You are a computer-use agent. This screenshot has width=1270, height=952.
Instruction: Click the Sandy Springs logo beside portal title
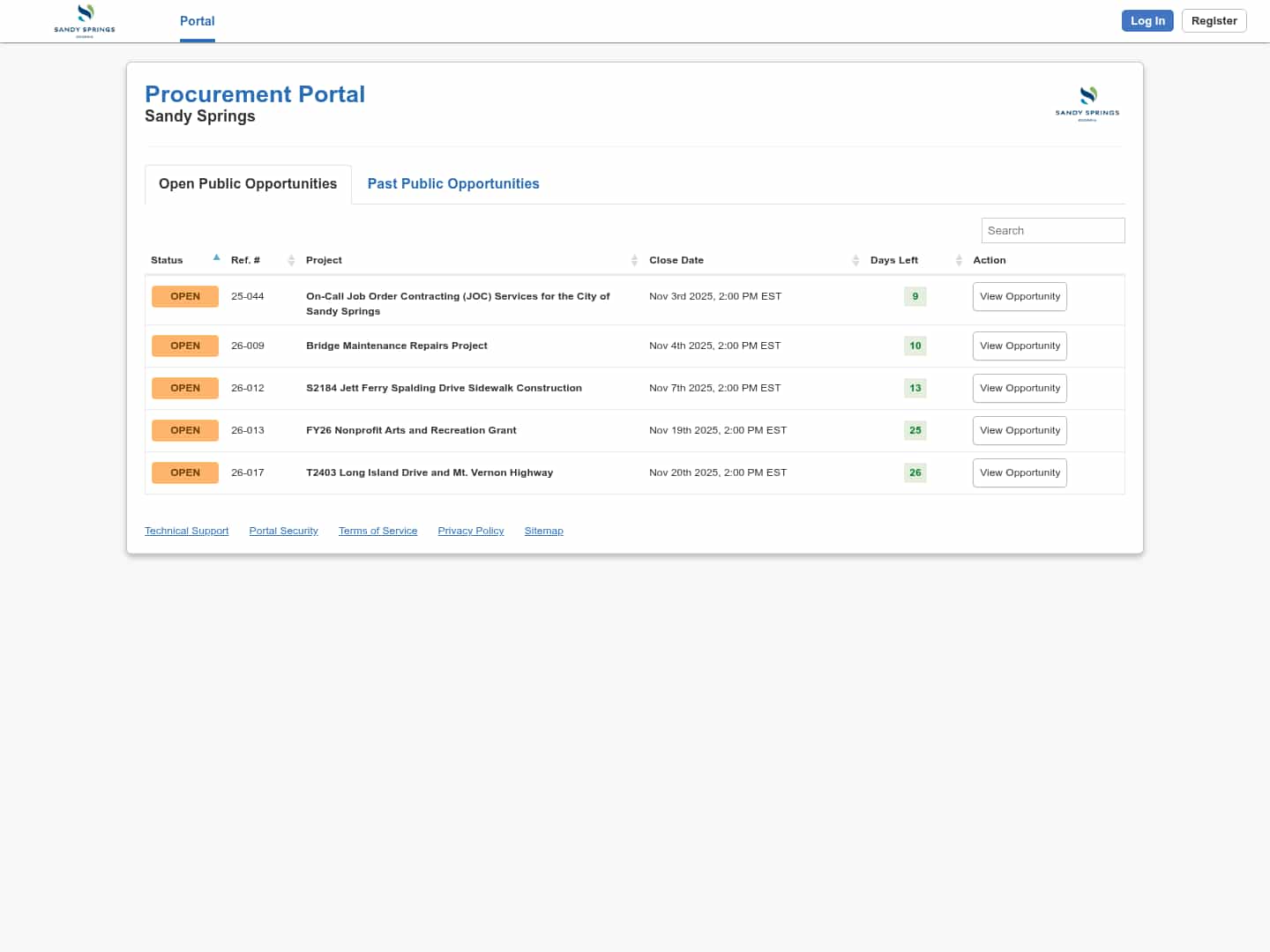(1087, 103)
